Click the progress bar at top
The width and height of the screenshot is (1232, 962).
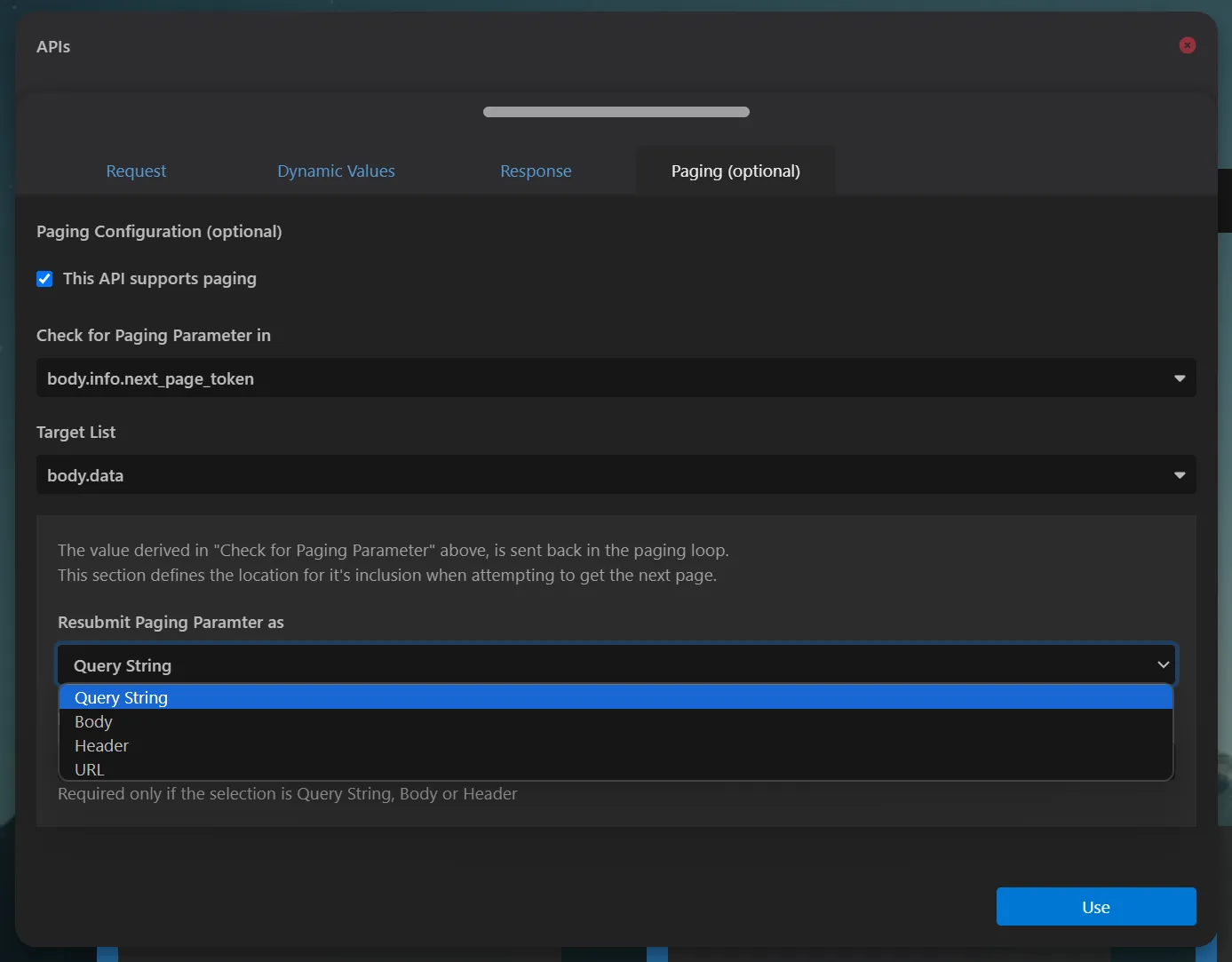coord(616,112)
